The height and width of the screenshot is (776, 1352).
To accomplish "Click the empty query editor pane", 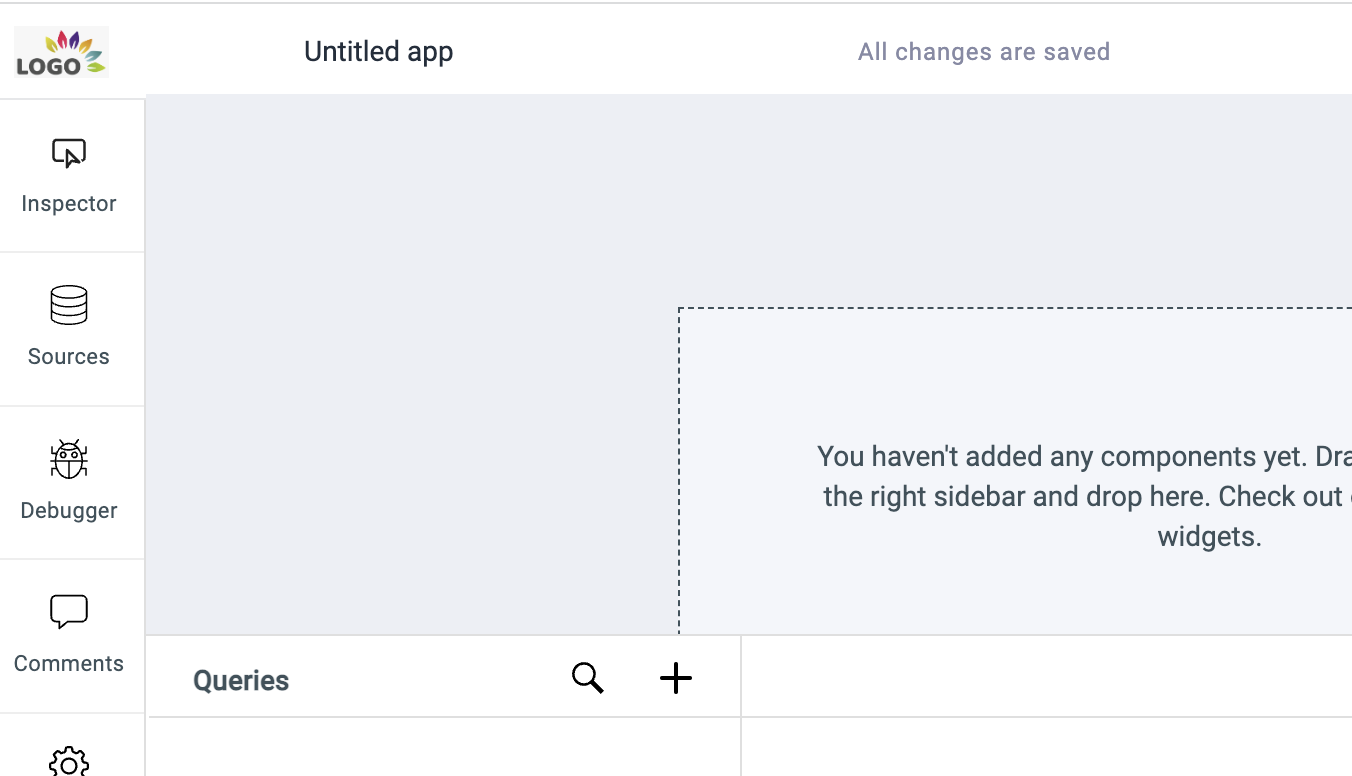I will (1047, 706).
